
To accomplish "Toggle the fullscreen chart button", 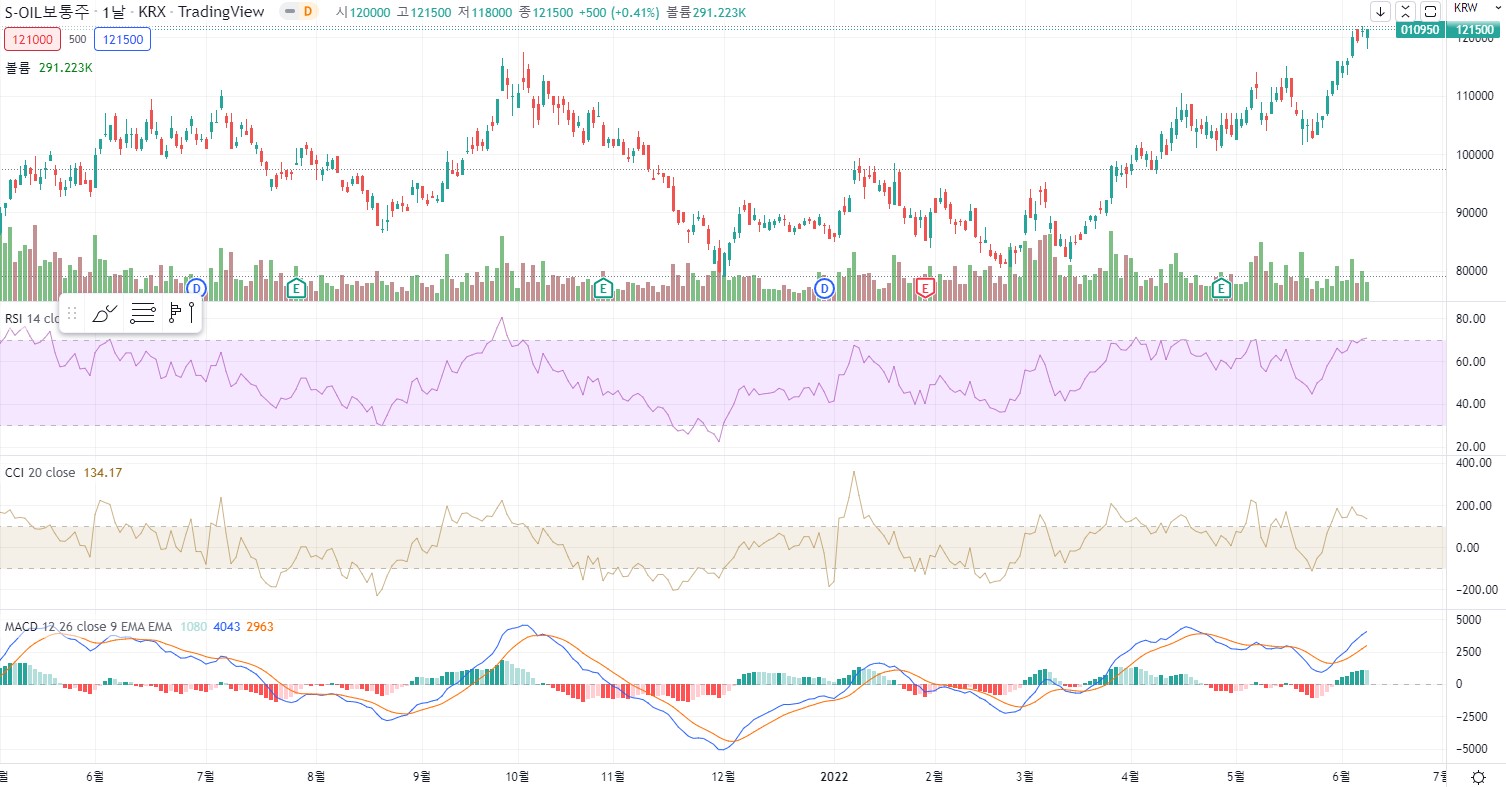I will pyautogui.click(x=1431, y=11).
